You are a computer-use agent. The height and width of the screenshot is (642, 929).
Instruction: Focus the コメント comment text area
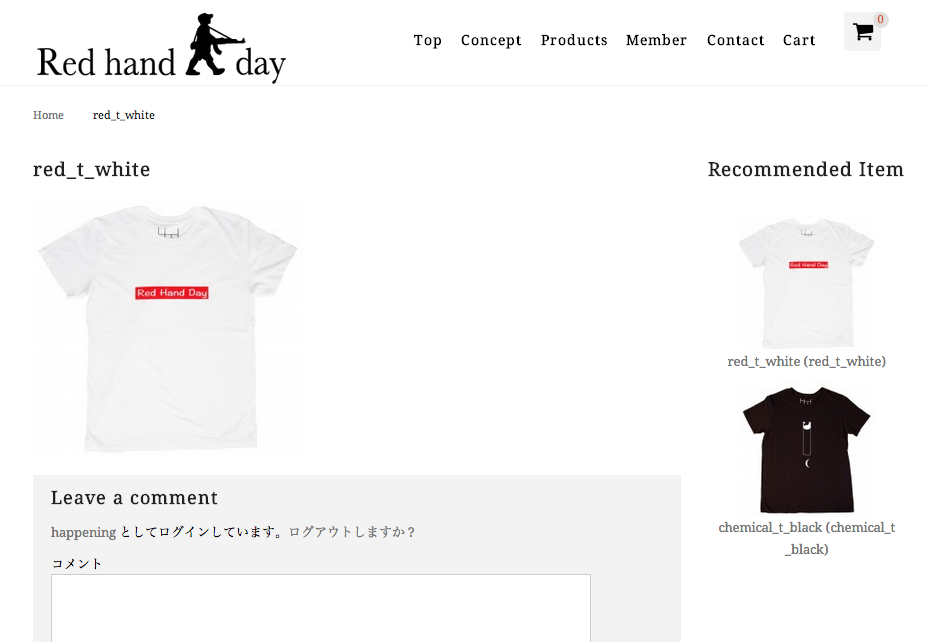coord(321,608)
